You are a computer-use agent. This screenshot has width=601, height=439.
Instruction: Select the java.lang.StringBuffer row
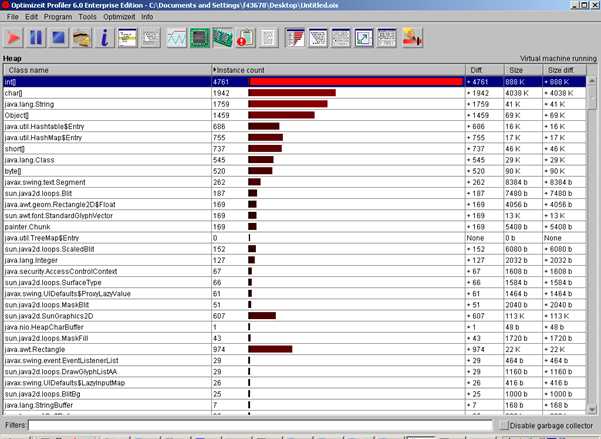(295, 404)
